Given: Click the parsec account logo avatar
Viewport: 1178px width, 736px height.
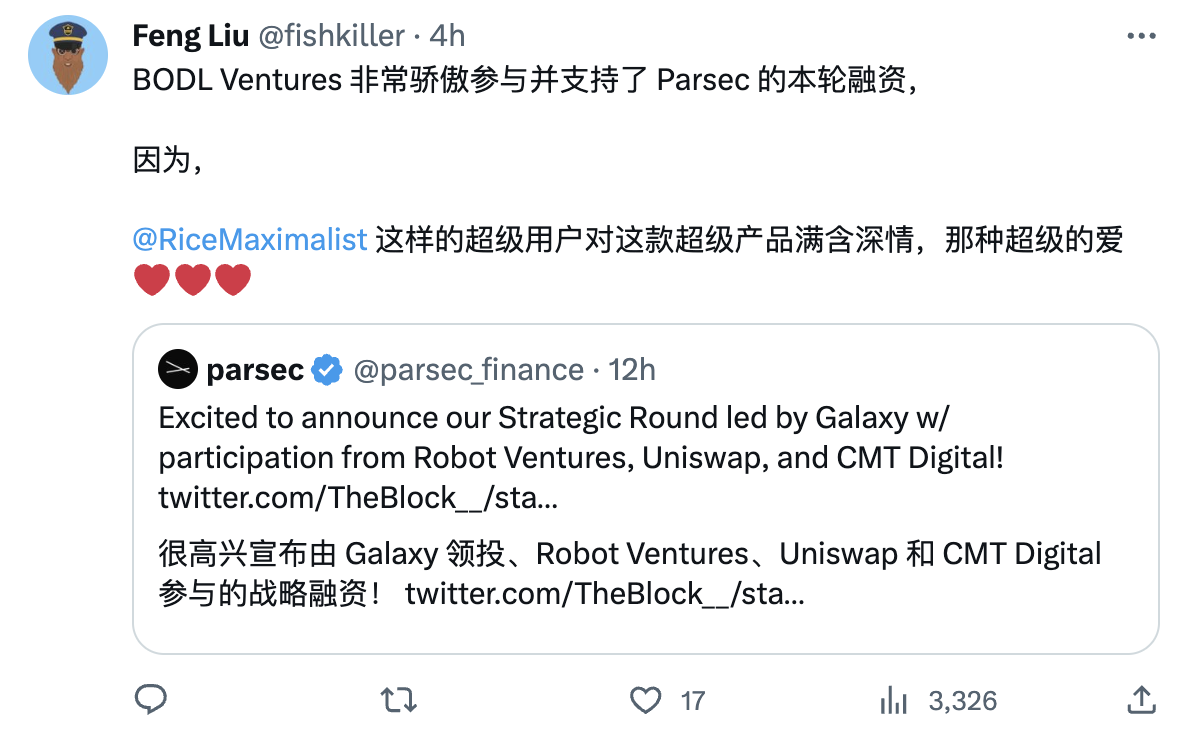Looking at the screenshot, I should pyautogui.click(x=178, y=370).
